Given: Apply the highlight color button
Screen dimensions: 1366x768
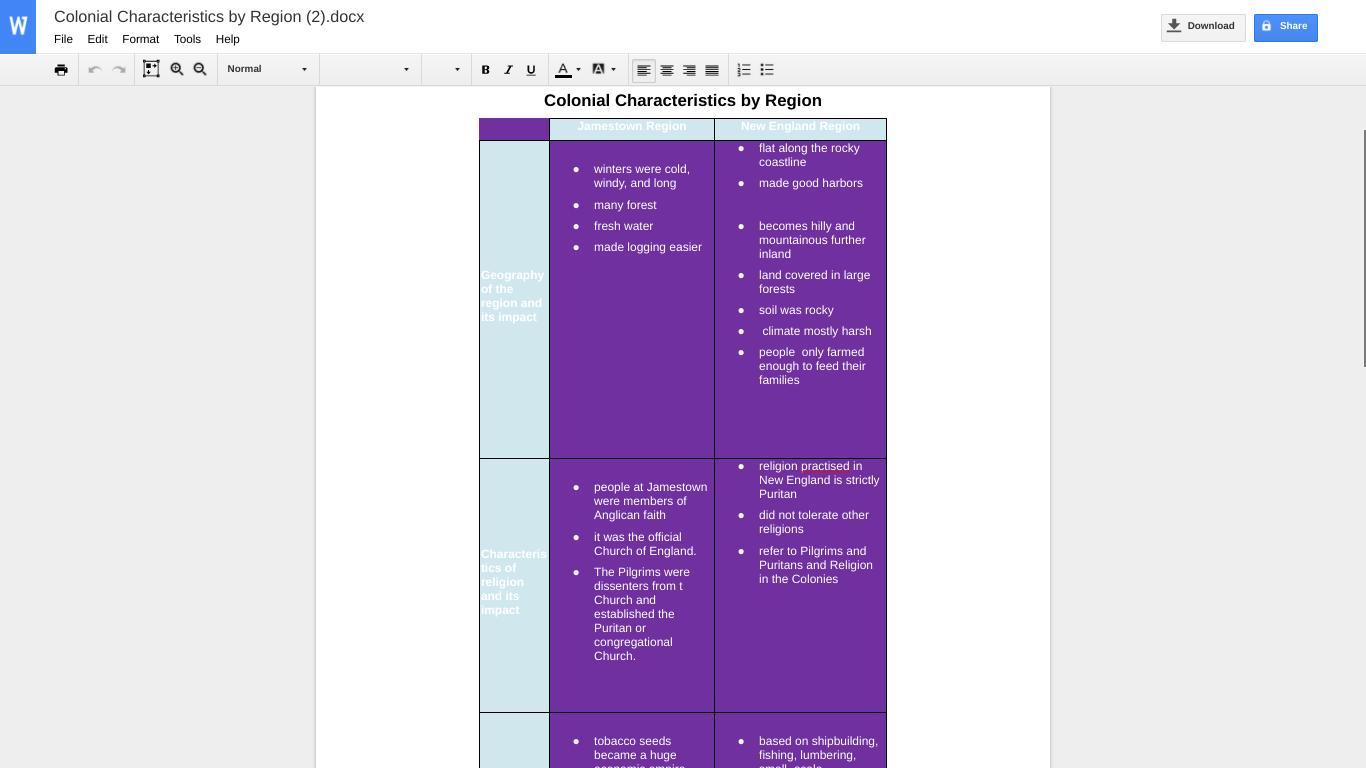Looking at the screenshot, I should 598,69.
